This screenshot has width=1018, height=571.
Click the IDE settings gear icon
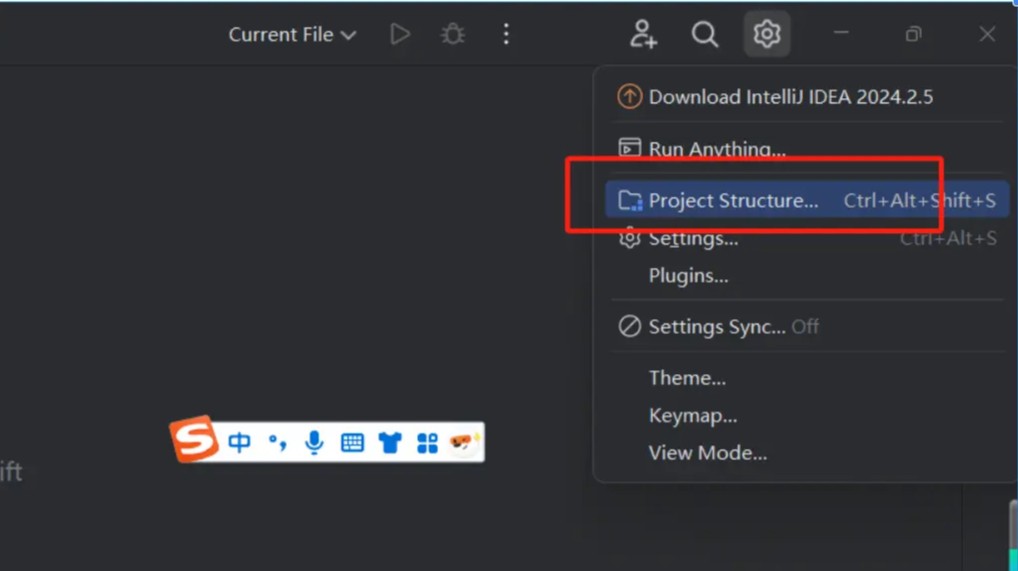[767, 34]
